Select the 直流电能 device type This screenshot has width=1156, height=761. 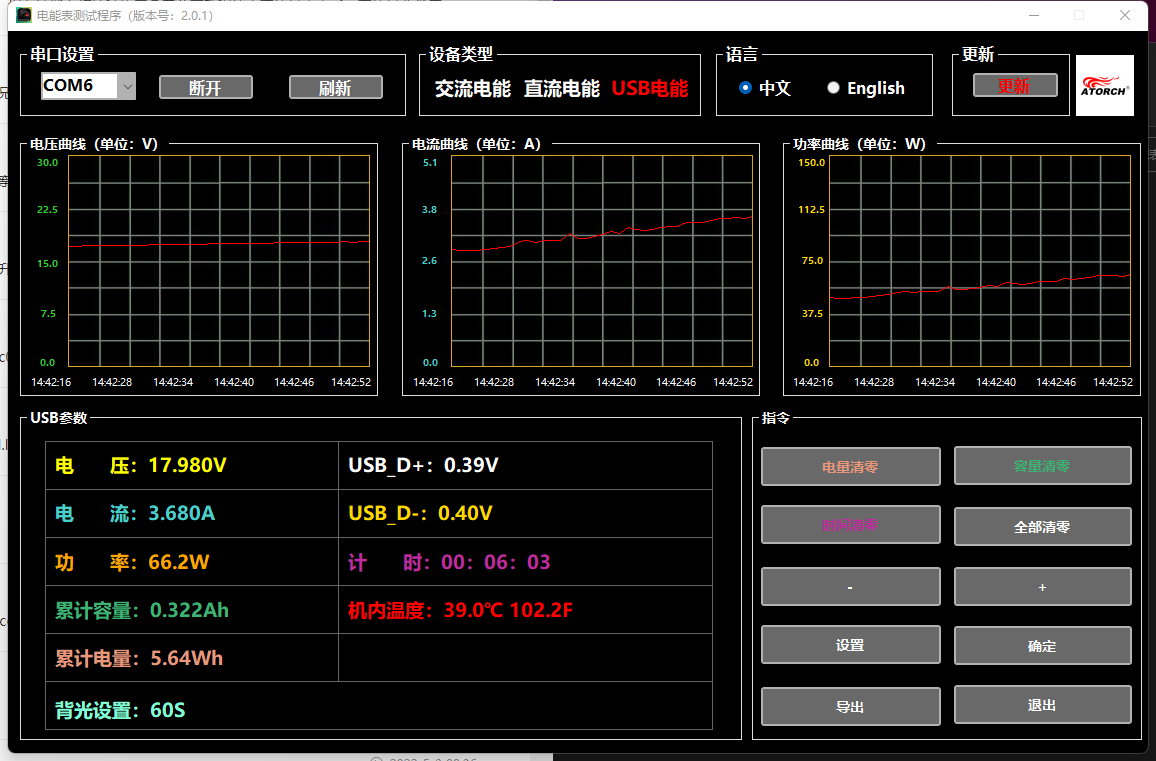pyautogui.click(x=562, y=88)
